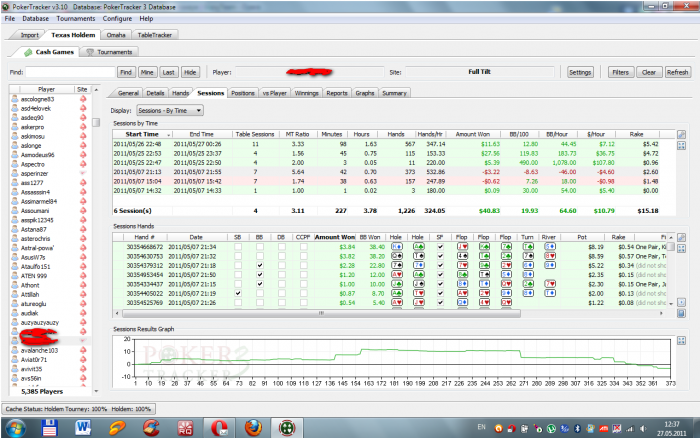Viewport: 700px width, 438px height.
Task: Click the expand grid icon beside Sessions by Time
Action: [682, 146]
